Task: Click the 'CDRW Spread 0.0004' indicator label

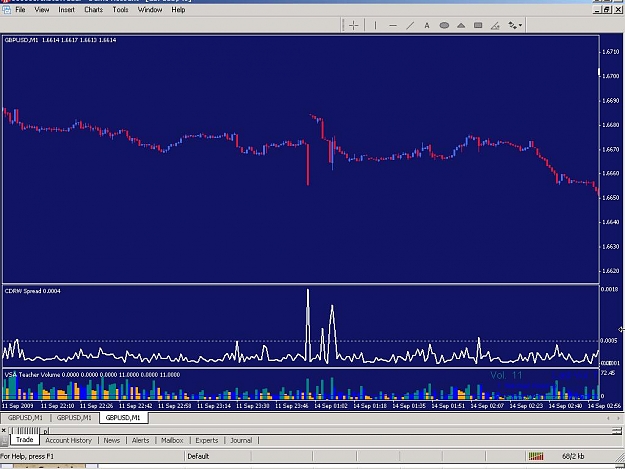Action: pyautogui.click(x=33, y=291)
